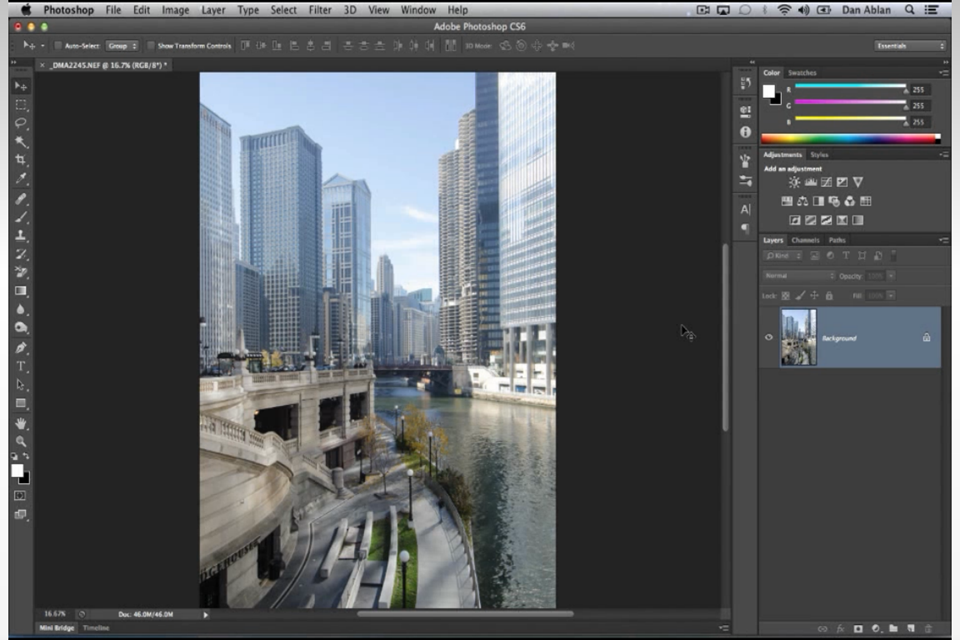Image resolution: width=960 pixels, height=640 pixels.
Task: Open the Normal blend mode dropdown
Action: point(798,275)
